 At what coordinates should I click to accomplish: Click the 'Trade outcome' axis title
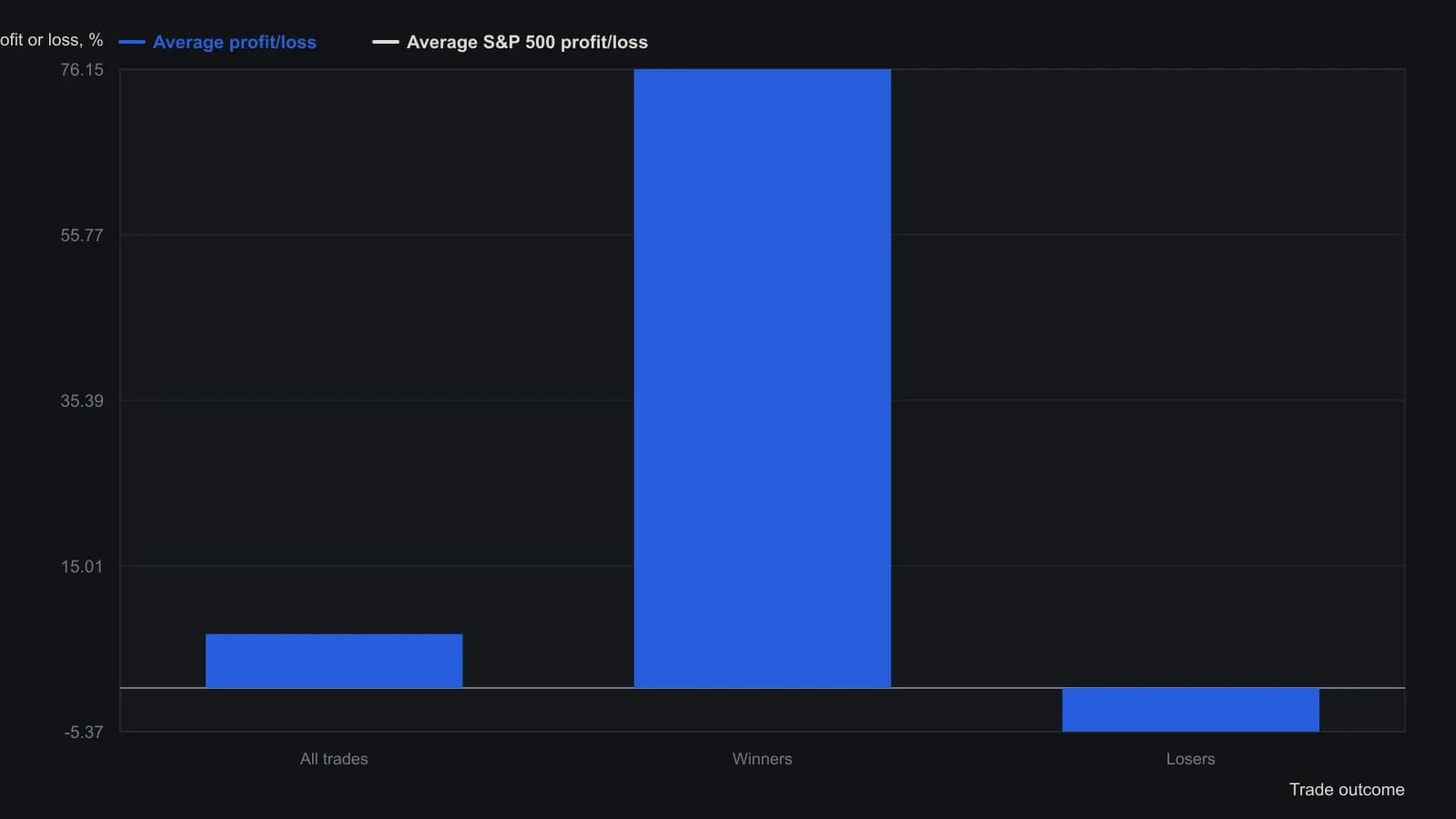click(x=1347, y=790)
